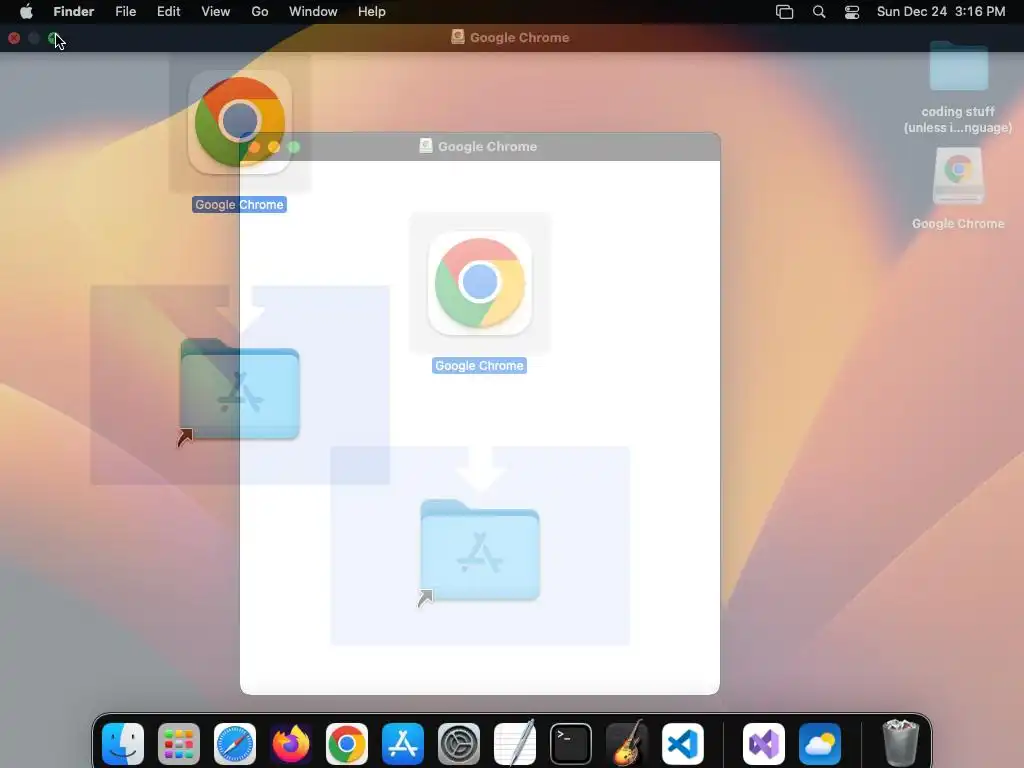1024x768 pixels.
Task: Launch Google Chrome from the Dock
Action: coord(347,744)
